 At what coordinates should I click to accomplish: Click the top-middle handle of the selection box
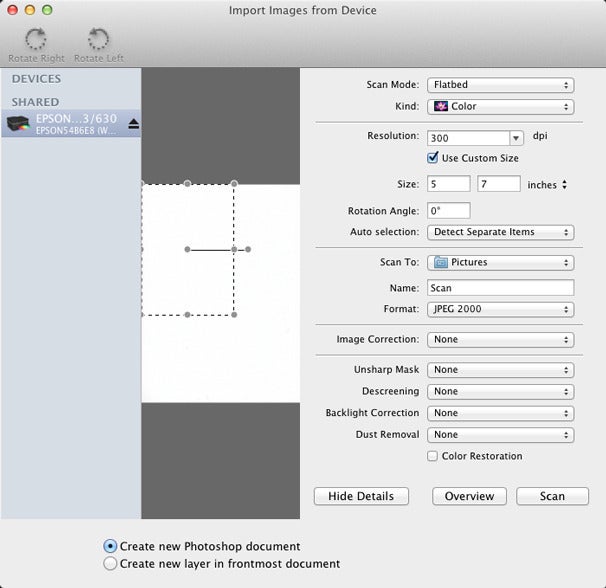(x=187, y=183)
